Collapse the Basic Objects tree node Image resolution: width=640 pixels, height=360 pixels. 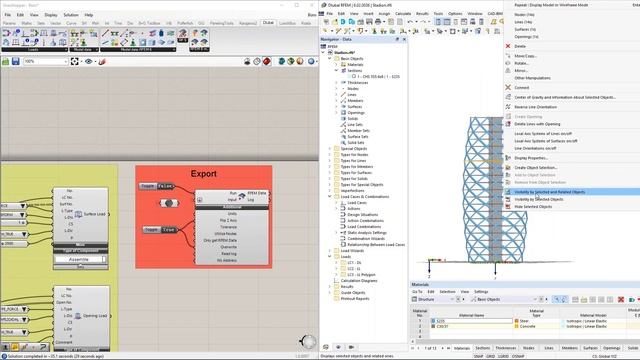tap(330, 58)
